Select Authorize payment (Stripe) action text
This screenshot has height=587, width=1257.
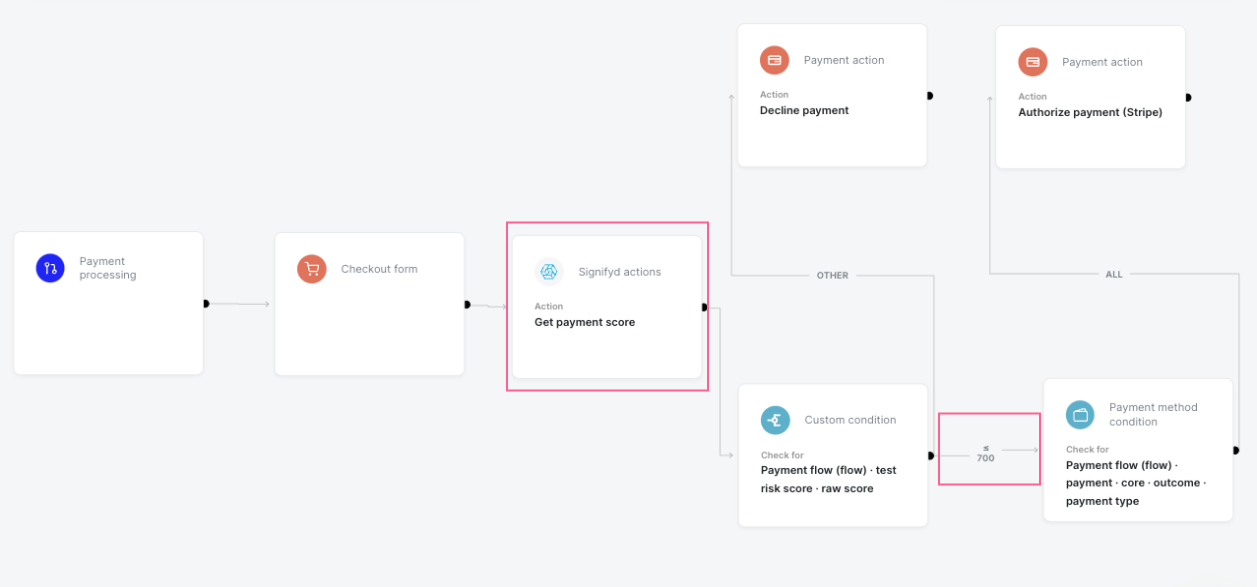[x=1090, y=112]
